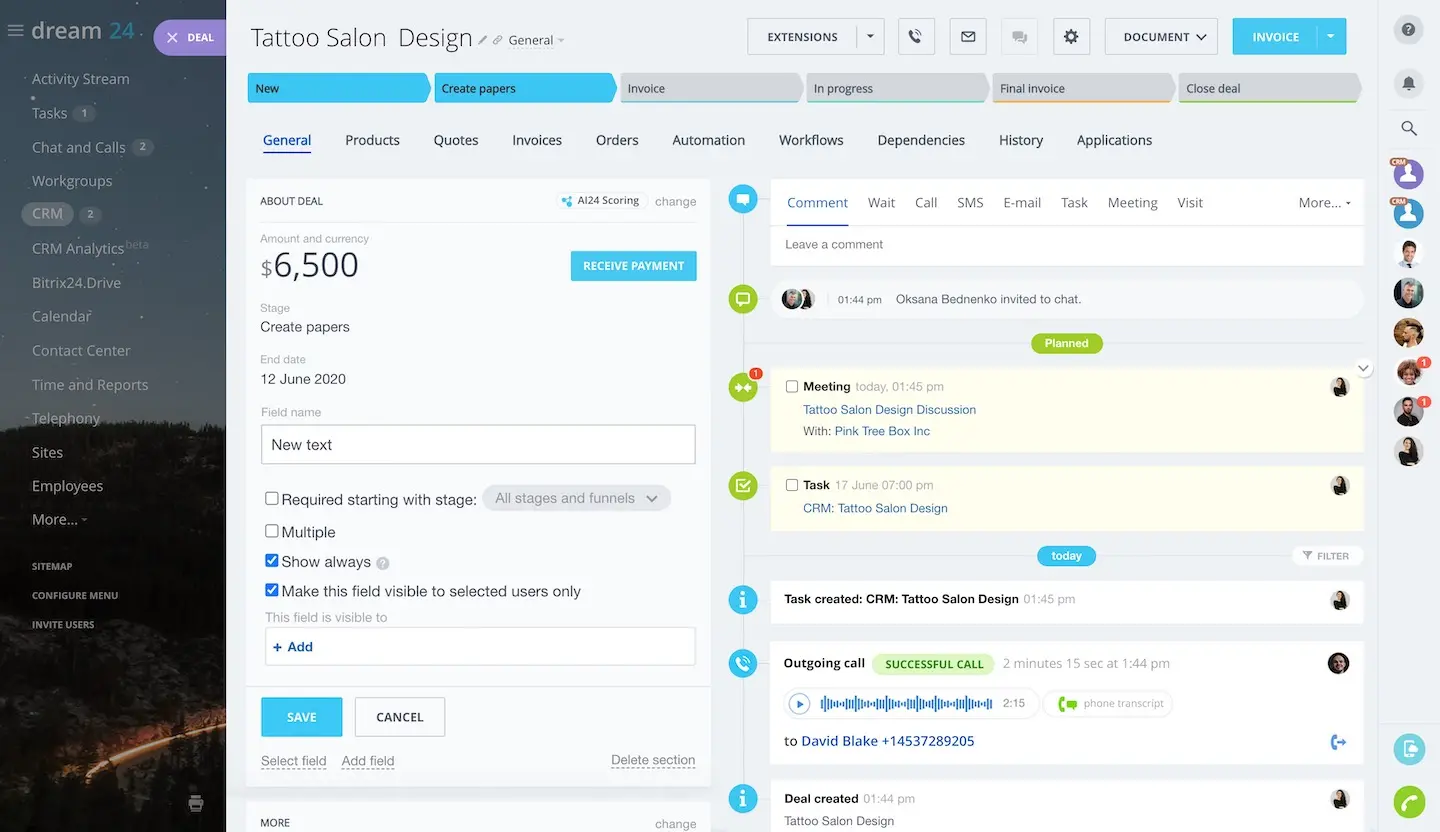Screen dimensions: 1440x832
Task: Enable the Multiple checkbox
Action: pos(271,531)
